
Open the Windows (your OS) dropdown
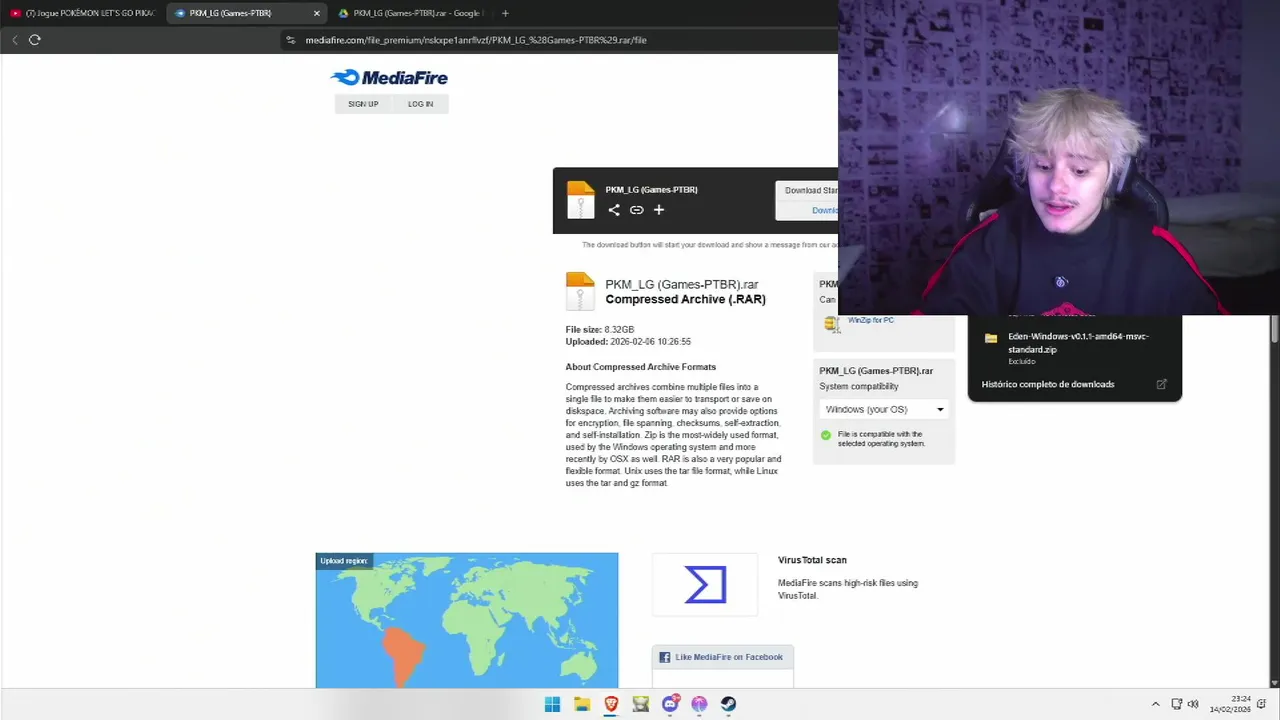pyautogui.click(x=884, y=409)
